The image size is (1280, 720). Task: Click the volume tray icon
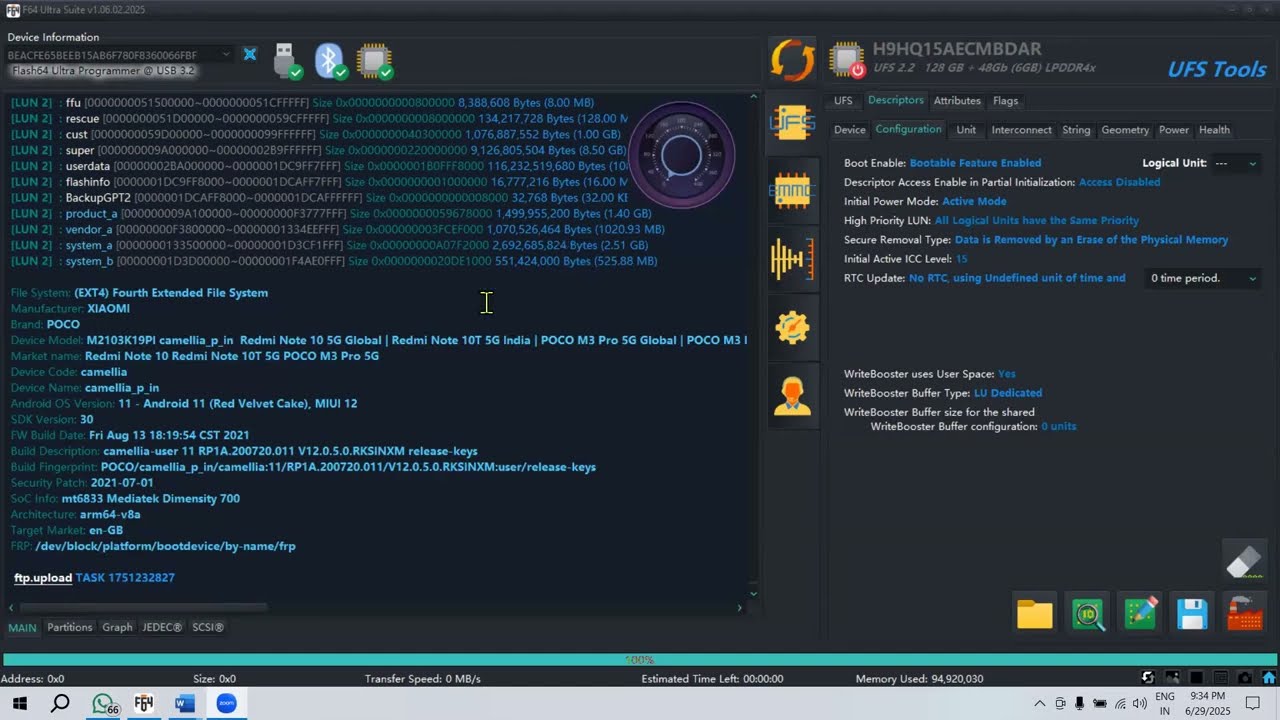[1139, 703]
